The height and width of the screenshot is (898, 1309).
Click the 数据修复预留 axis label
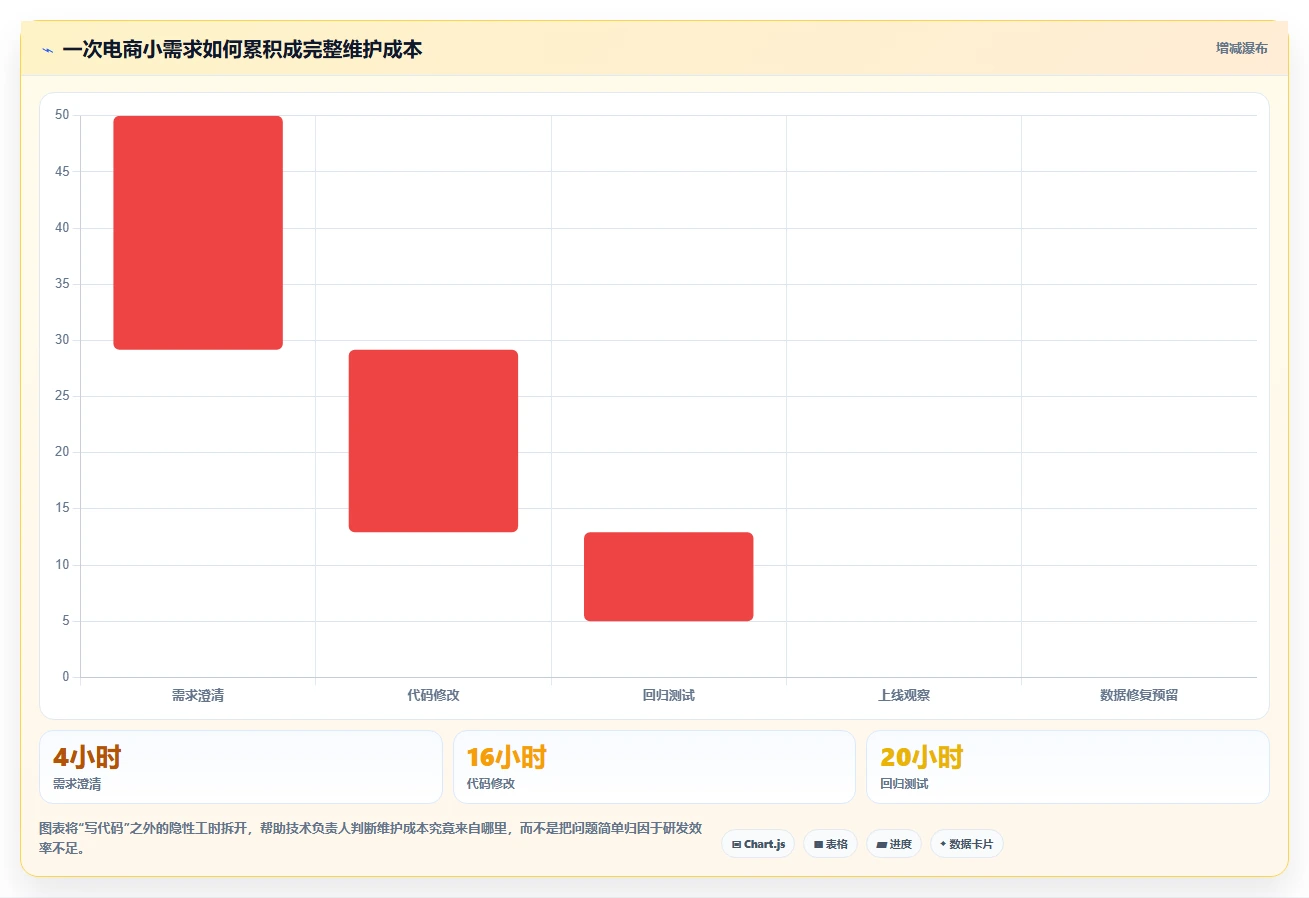click(x=1139, y=695)
